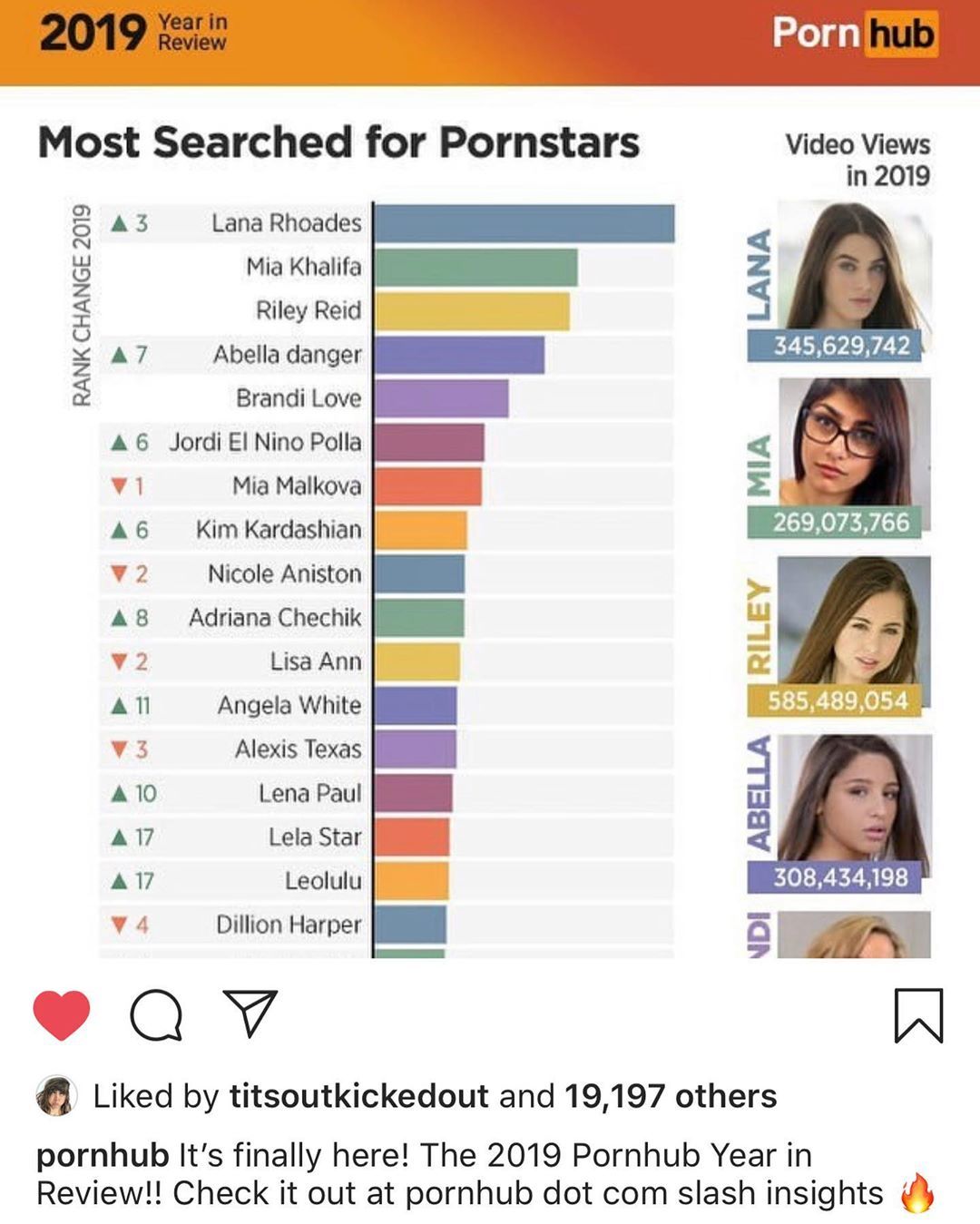
Task: Click the 345,629,742 video views label
Action: (x=839, y=346)
